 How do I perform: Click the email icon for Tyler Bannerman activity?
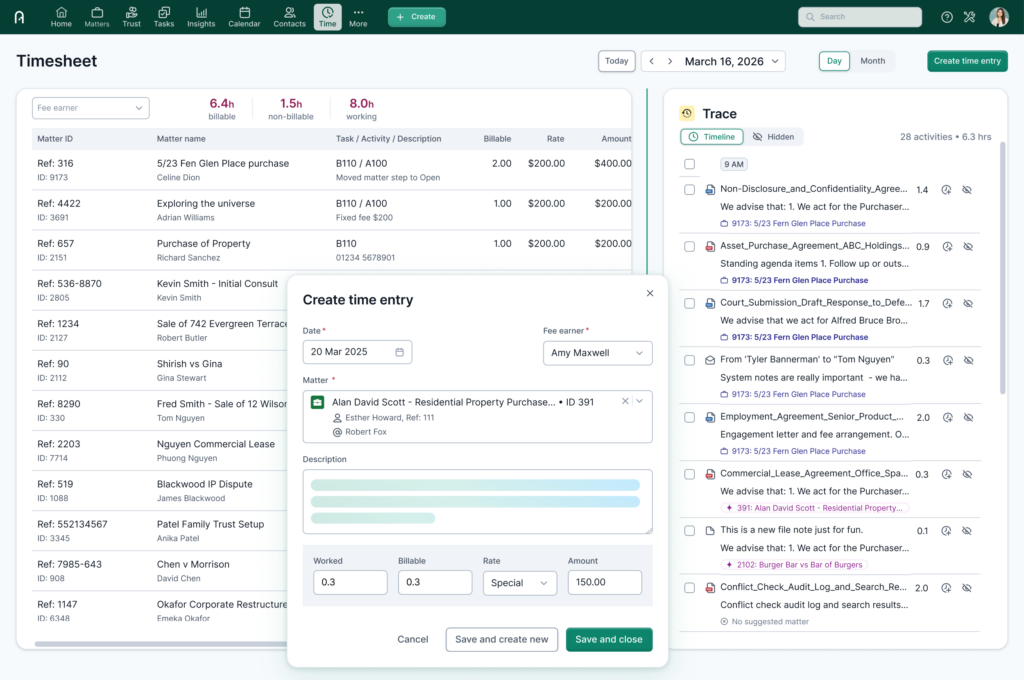point(710,361)
